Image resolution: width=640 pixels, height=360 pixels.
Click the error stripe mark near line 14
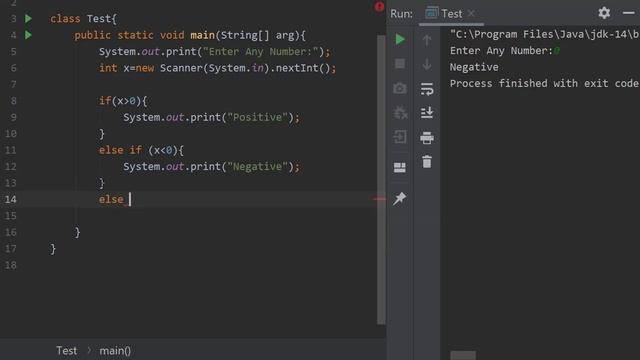tap(379, 199)
